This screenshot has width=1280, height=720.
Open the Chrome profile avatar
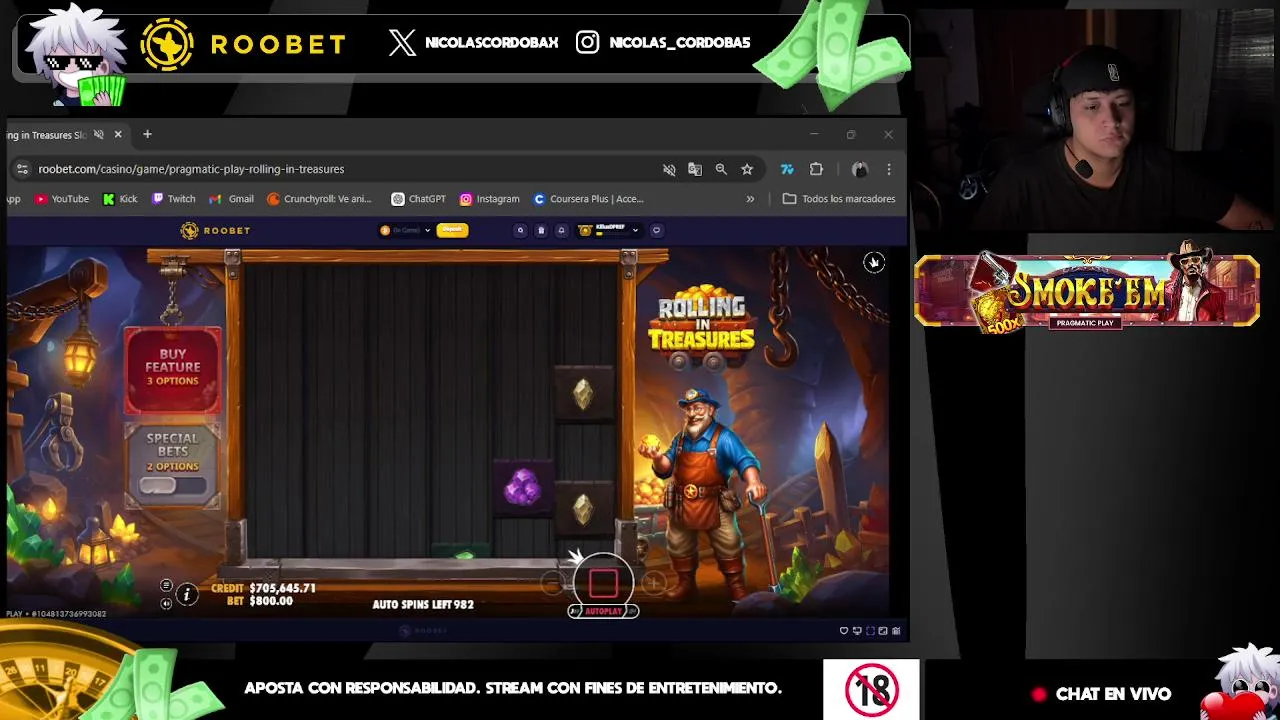click(x=859, y=170)
